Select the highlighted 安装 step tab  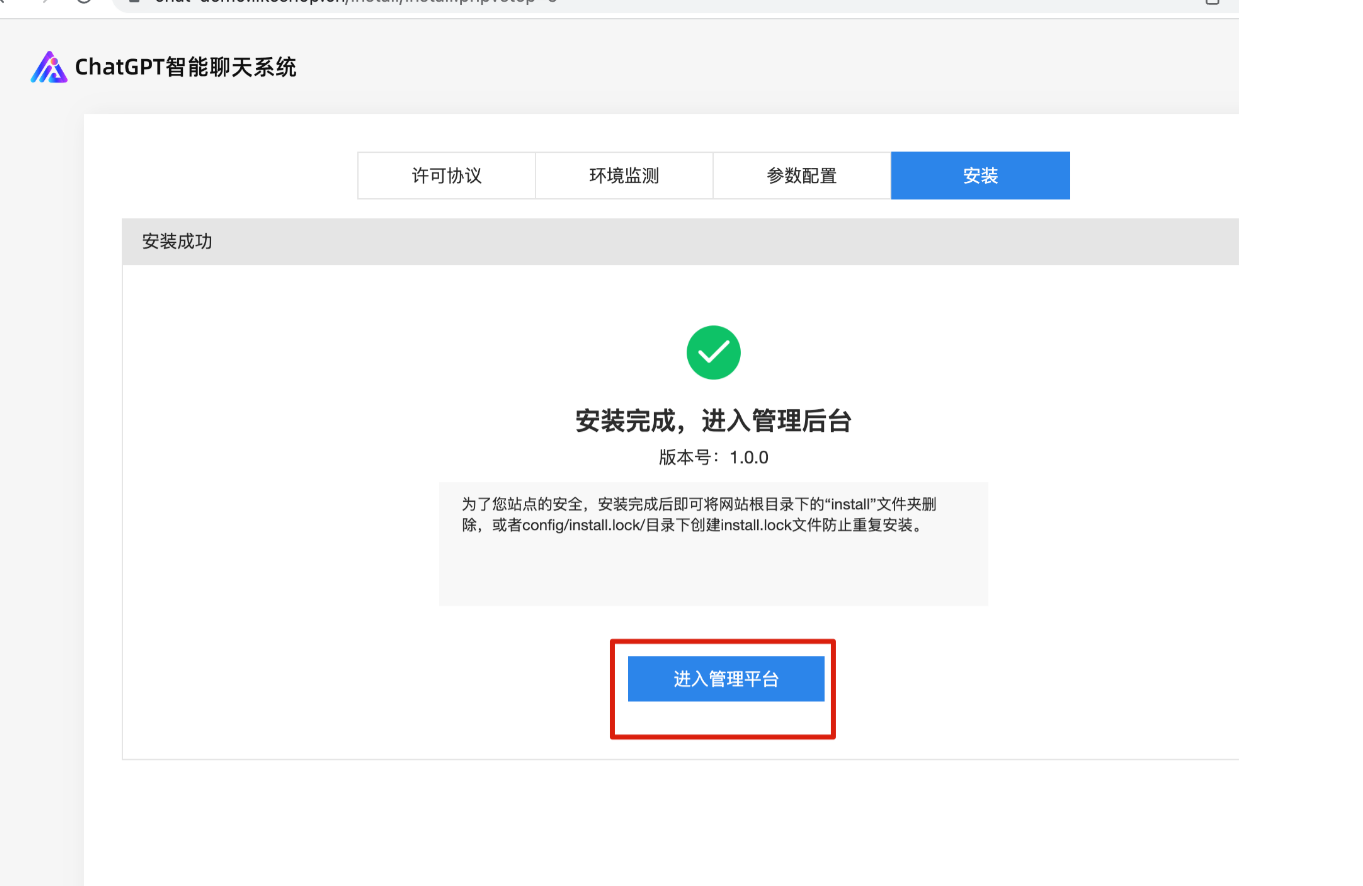tap(980, 176)
